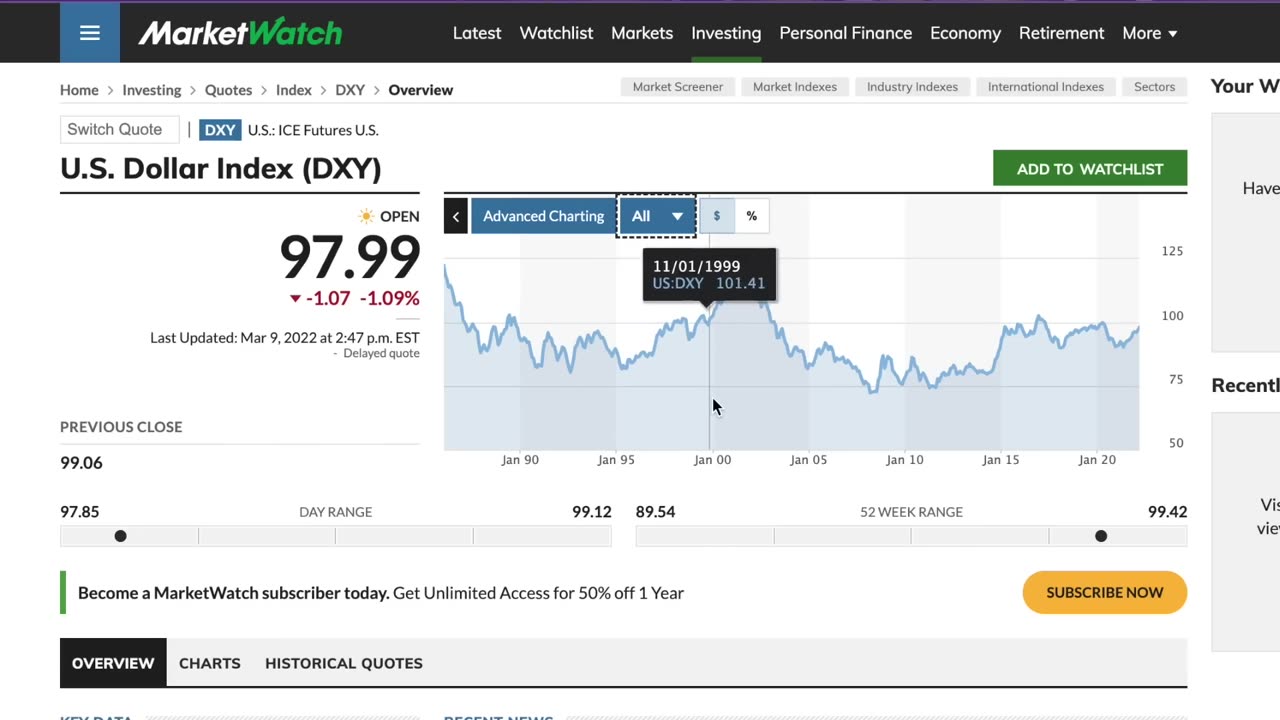Switch to the Overview tab

[x=113, y=663]
